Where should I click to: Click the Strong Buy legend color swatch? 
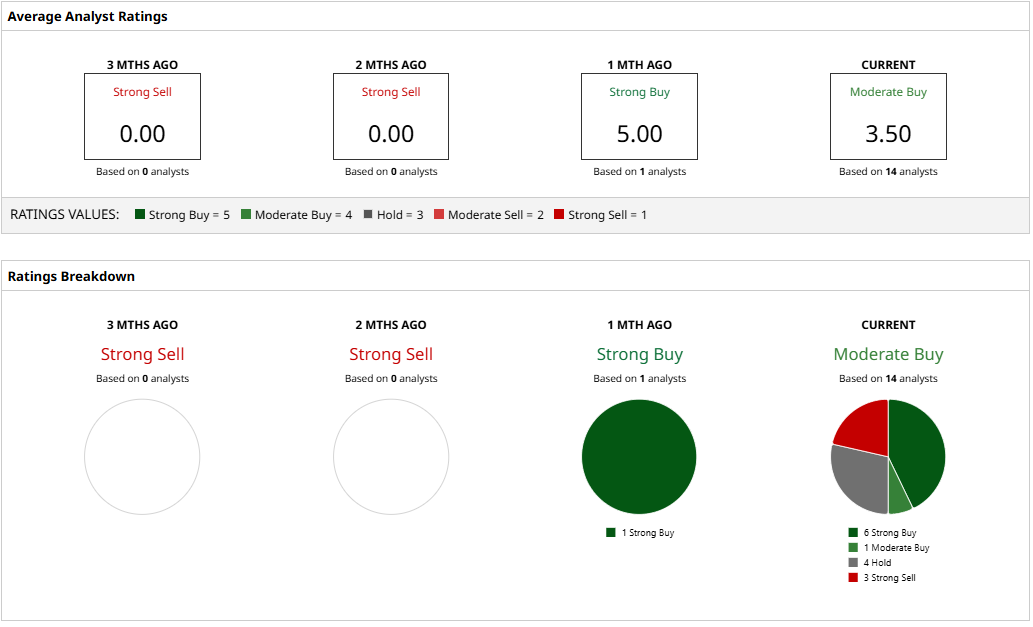[x=140, y=214]
